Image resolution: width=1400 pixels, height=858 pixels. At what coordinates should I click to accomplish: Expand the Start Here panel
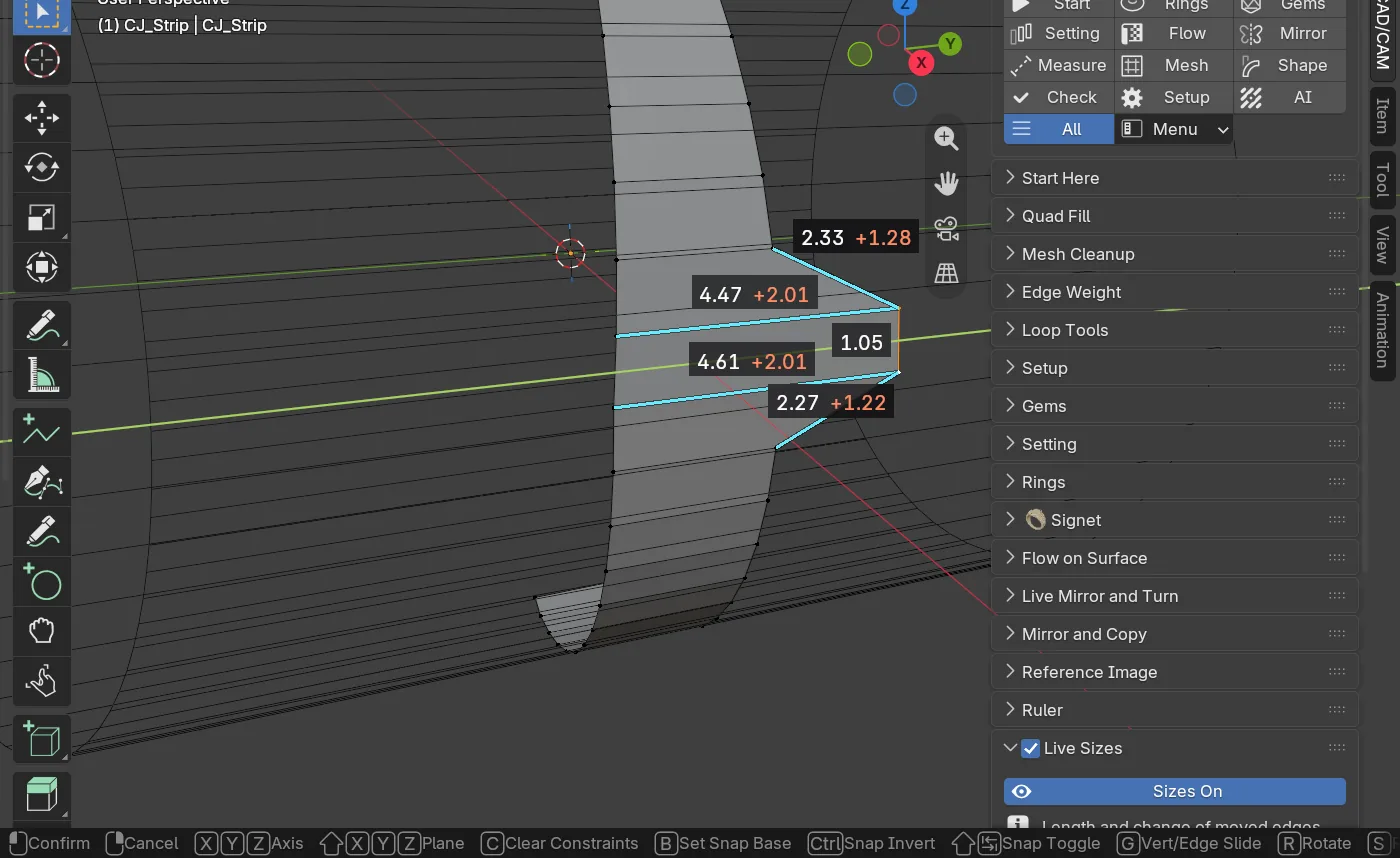[1175, 178]
